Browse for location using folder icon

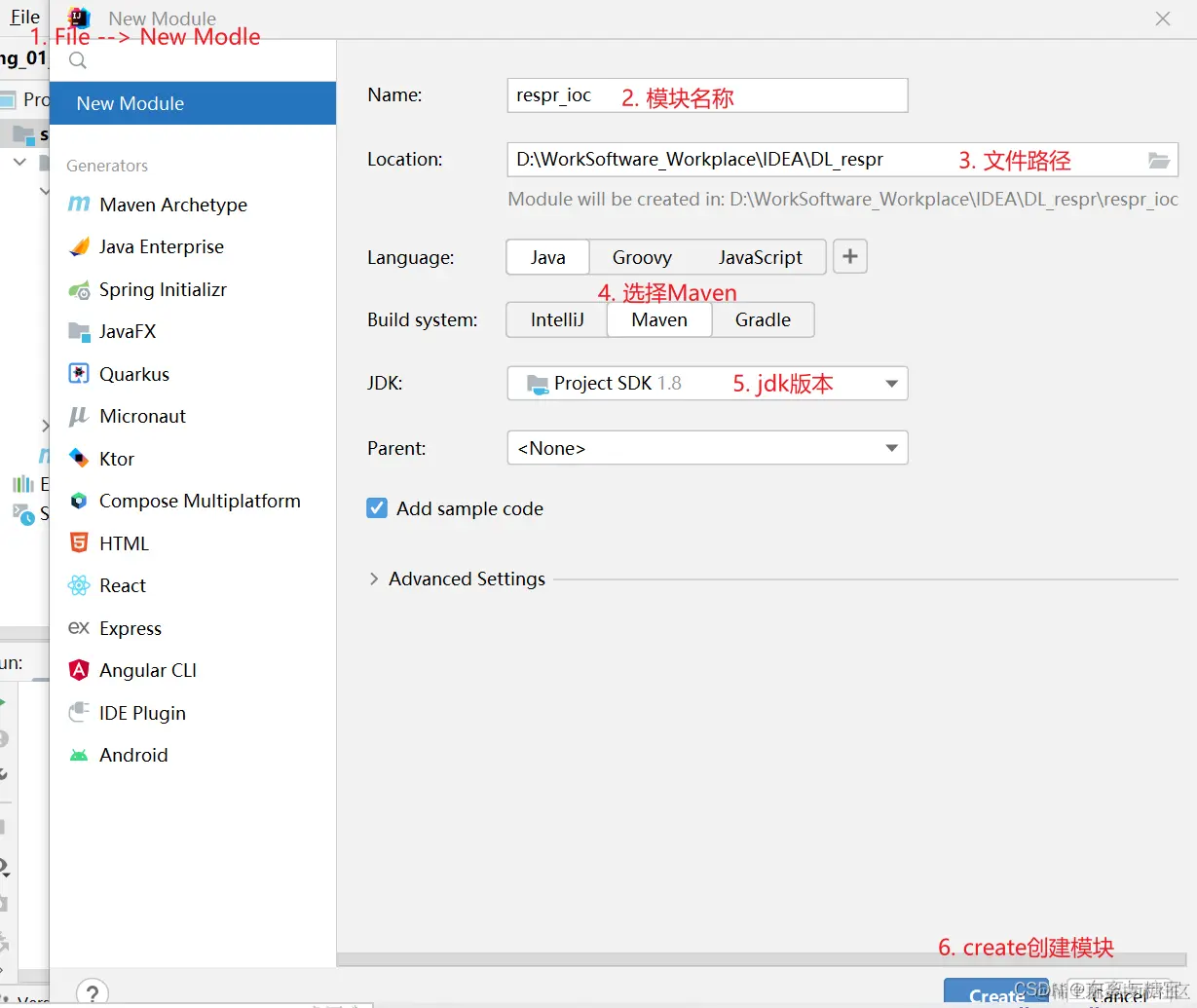[x=1158, y=160]
